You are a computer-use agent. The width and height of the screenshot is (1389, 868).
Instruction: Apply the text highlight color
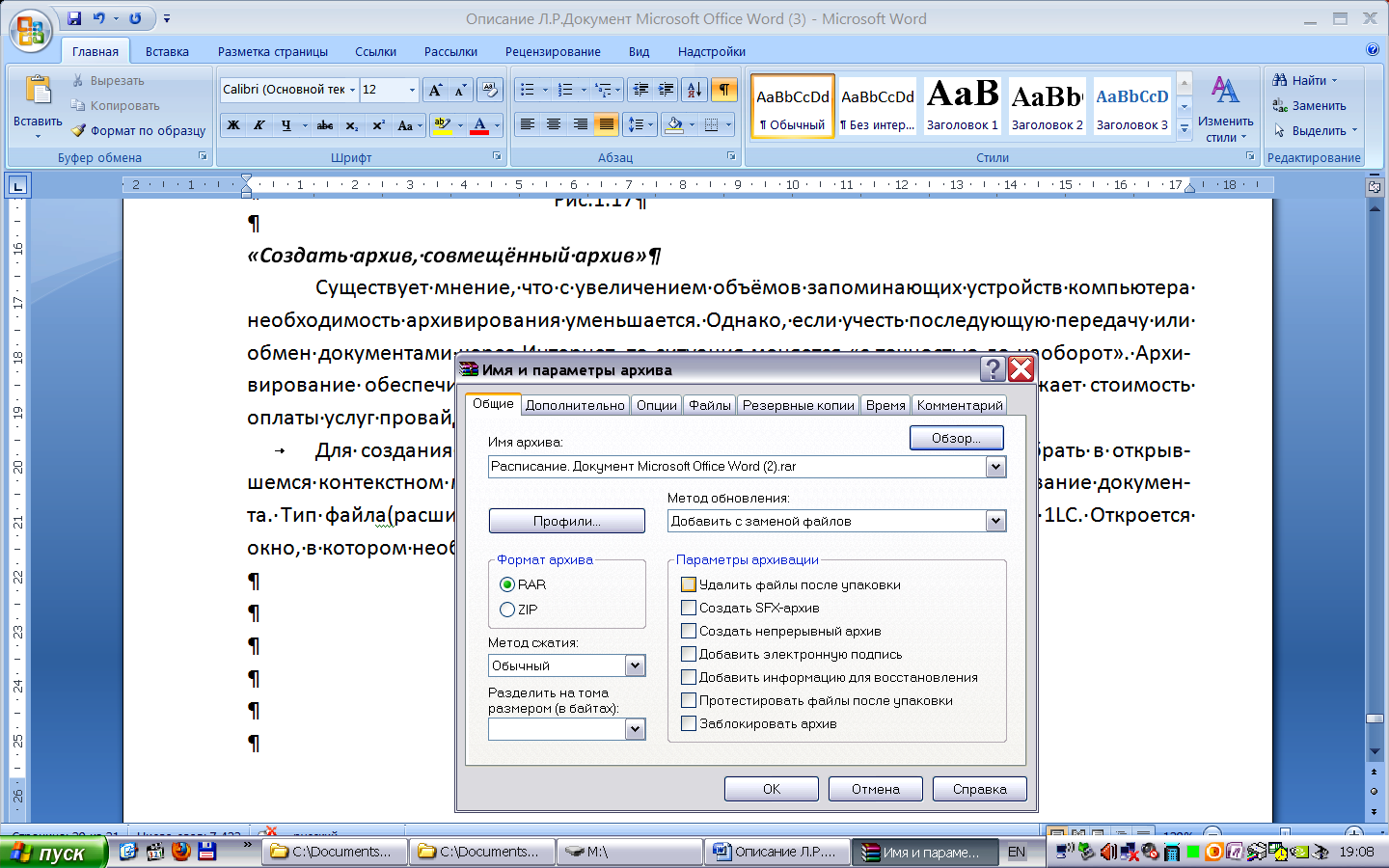tap(443, 125)
